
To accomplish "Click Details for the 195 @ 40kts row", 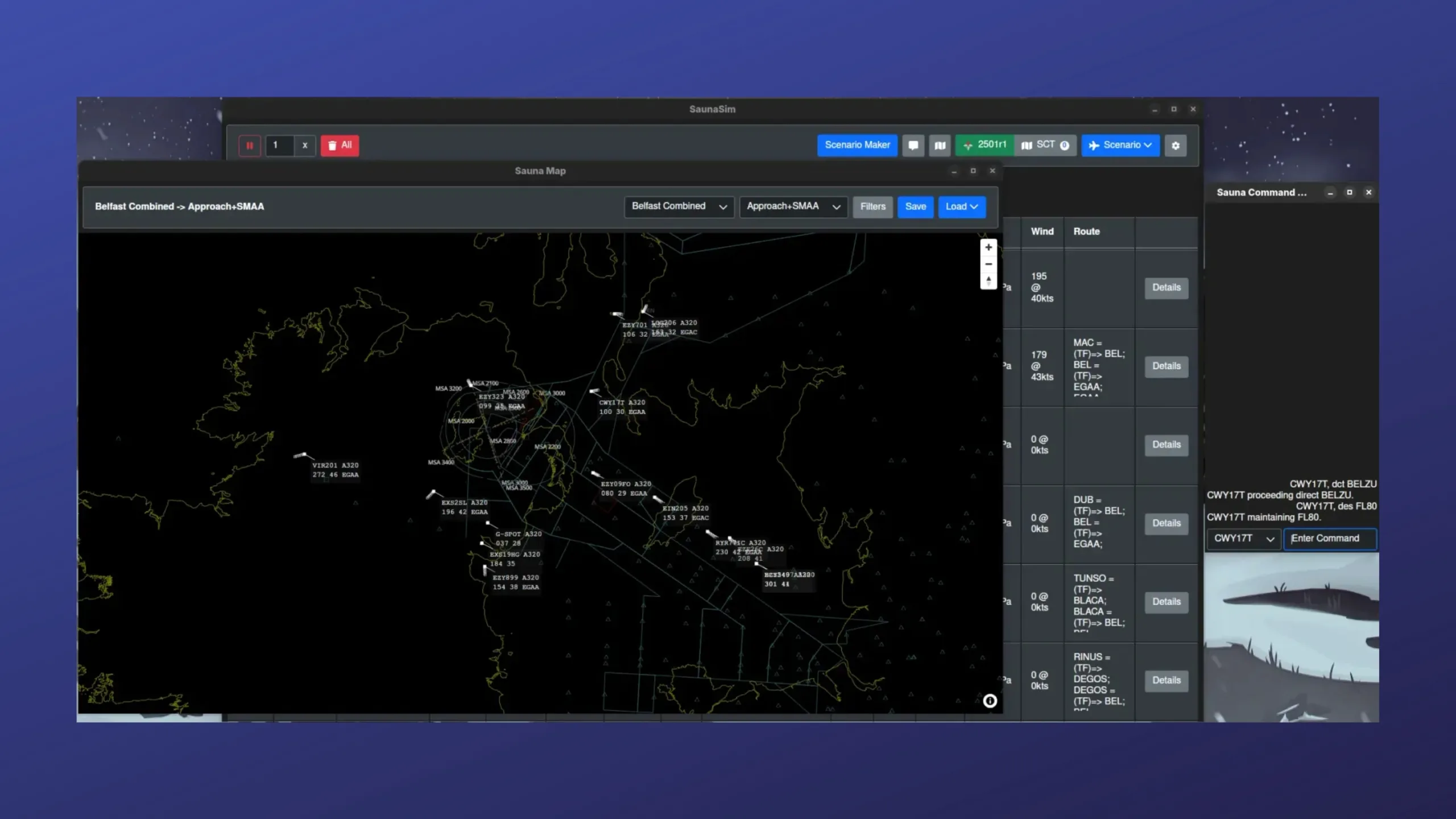I will pos(1166,288).
